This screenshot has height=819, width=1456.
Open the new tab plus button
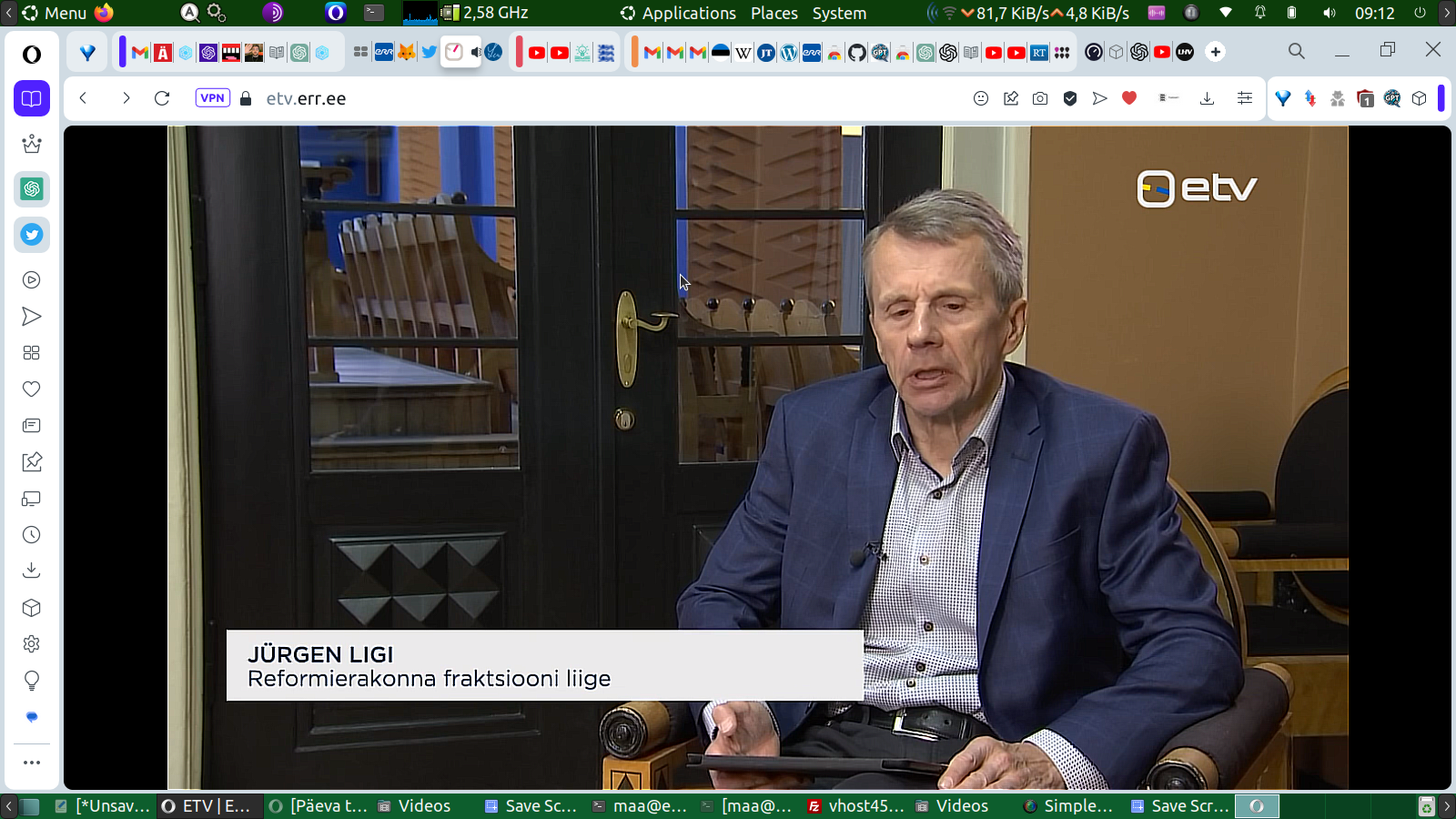(x=1216, y=52)
